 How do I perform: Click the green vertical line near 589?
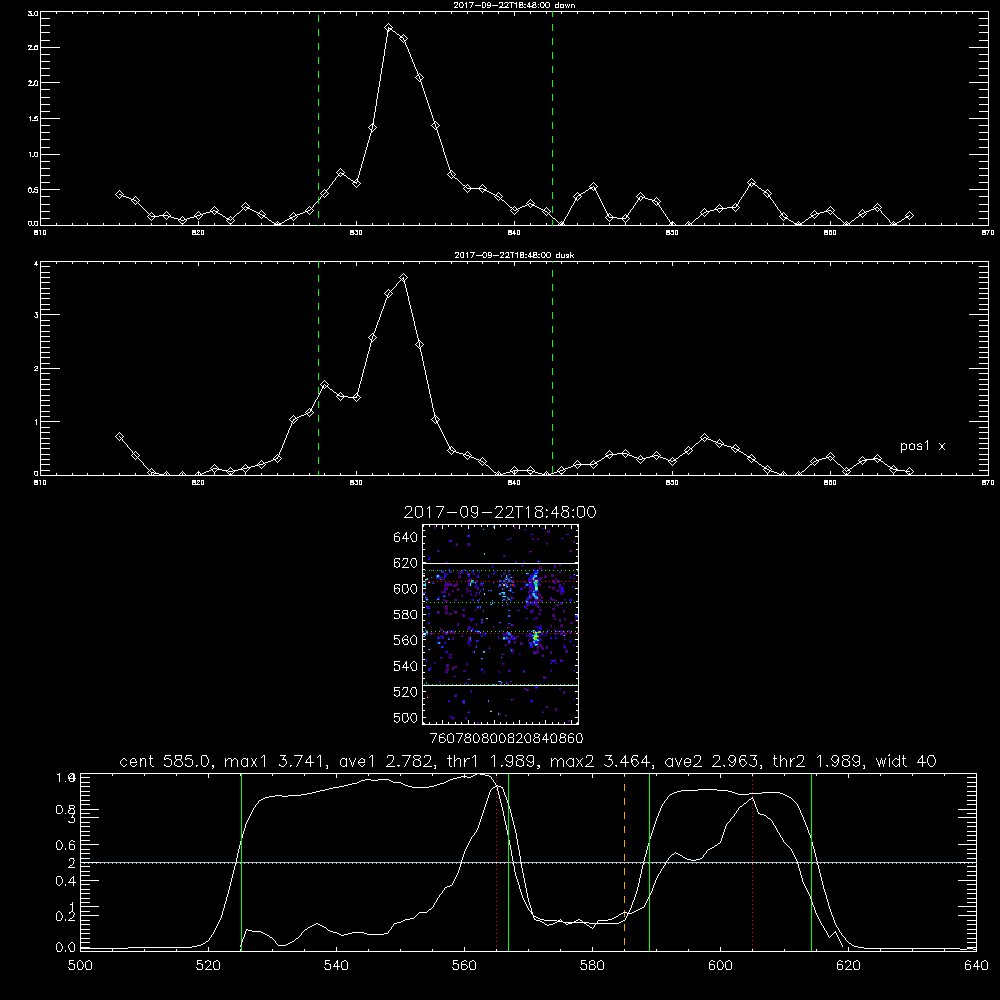(649, 862)
